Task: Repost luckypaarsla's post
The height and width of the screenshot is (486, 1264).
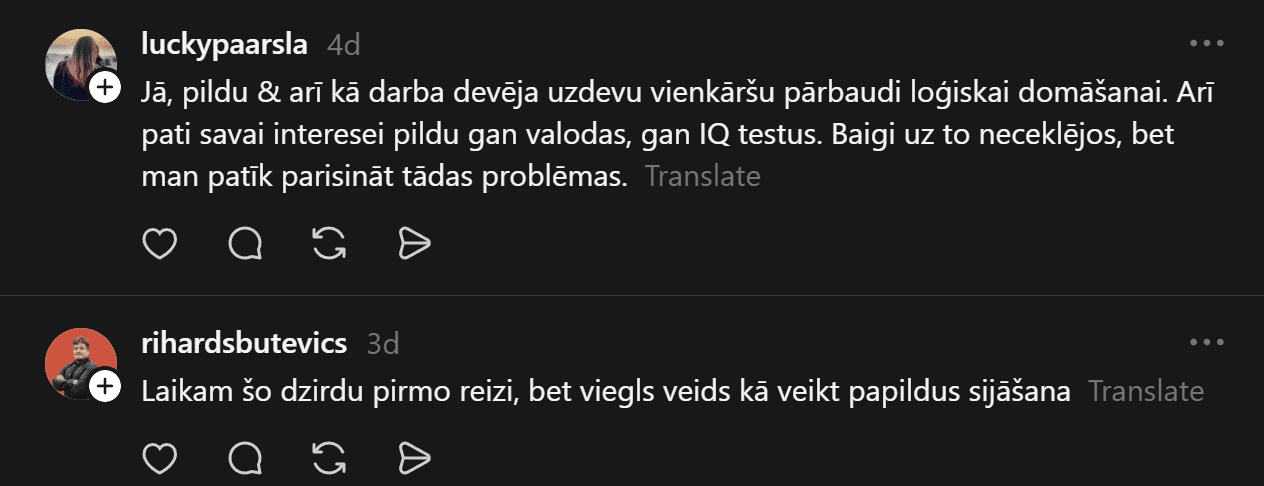Action: pos(329,243)
